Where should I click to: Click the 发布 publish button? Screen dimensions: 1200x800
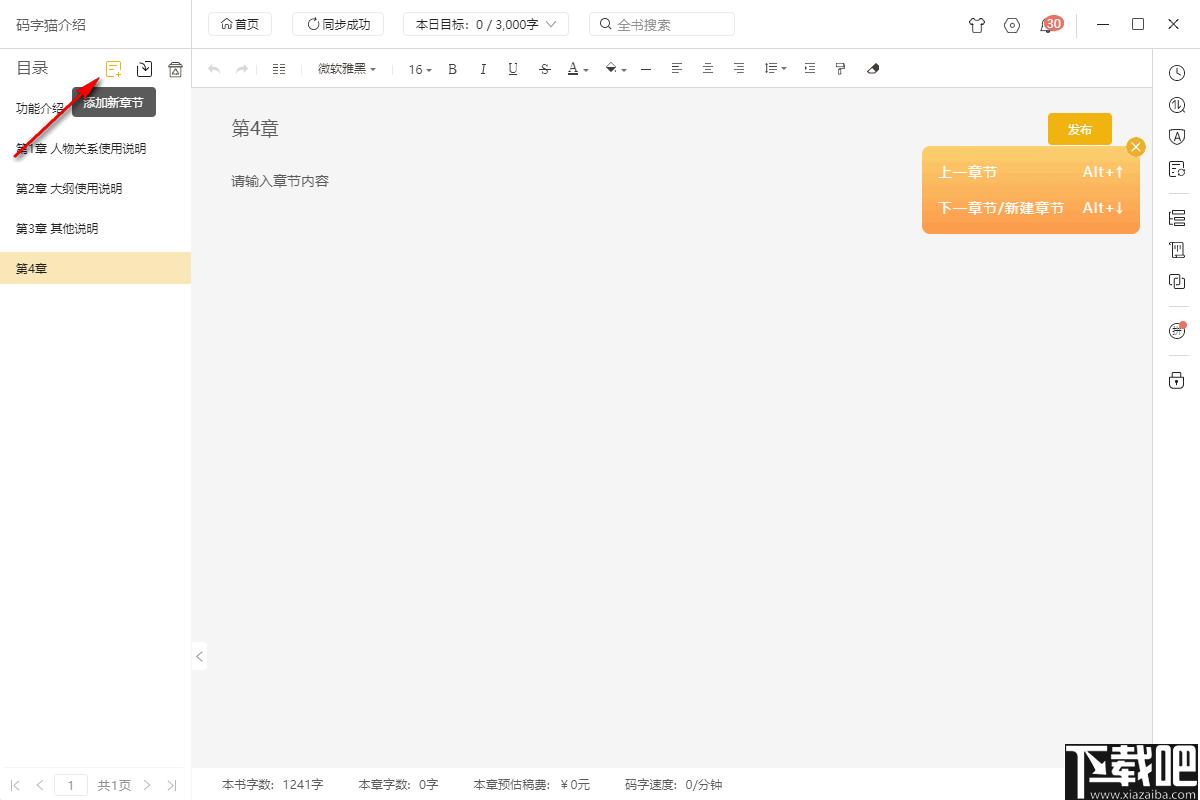(x=1080, y=129)
